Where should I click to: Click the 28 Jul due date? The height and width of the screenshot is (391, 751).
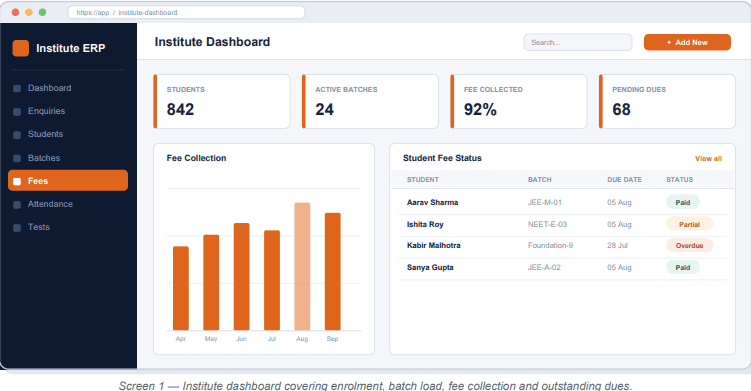[617, 245]
